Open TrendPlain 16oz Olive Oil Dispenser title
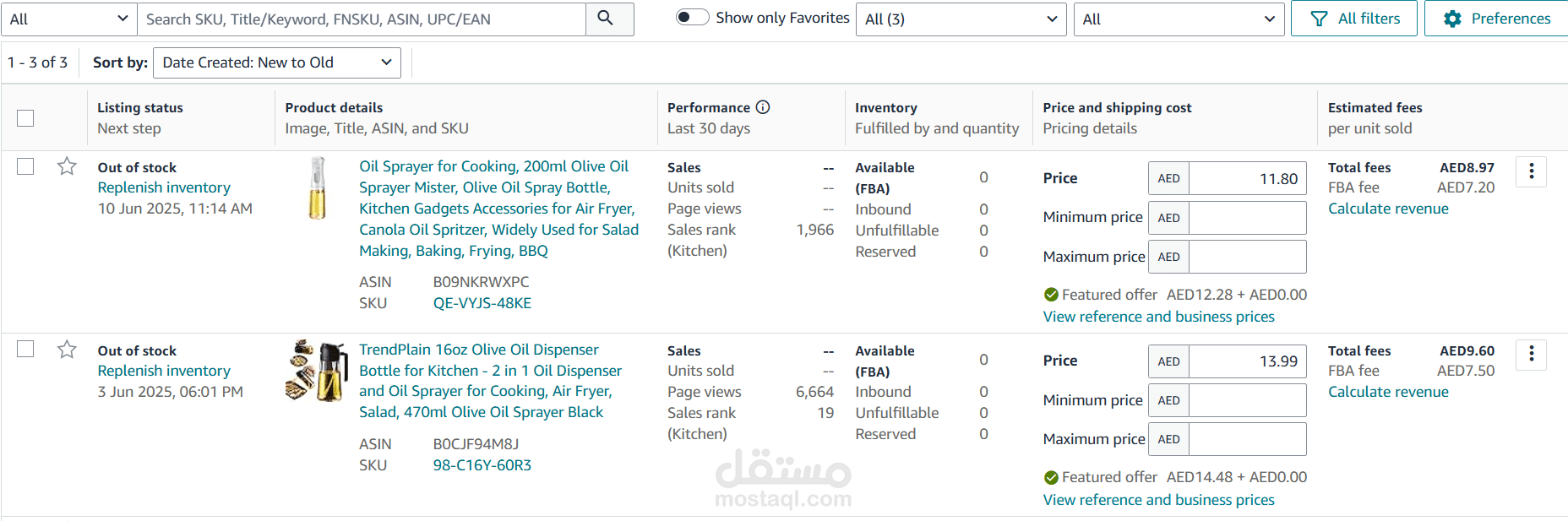This screenshot has height=521, width=1568. click(490, 381)
